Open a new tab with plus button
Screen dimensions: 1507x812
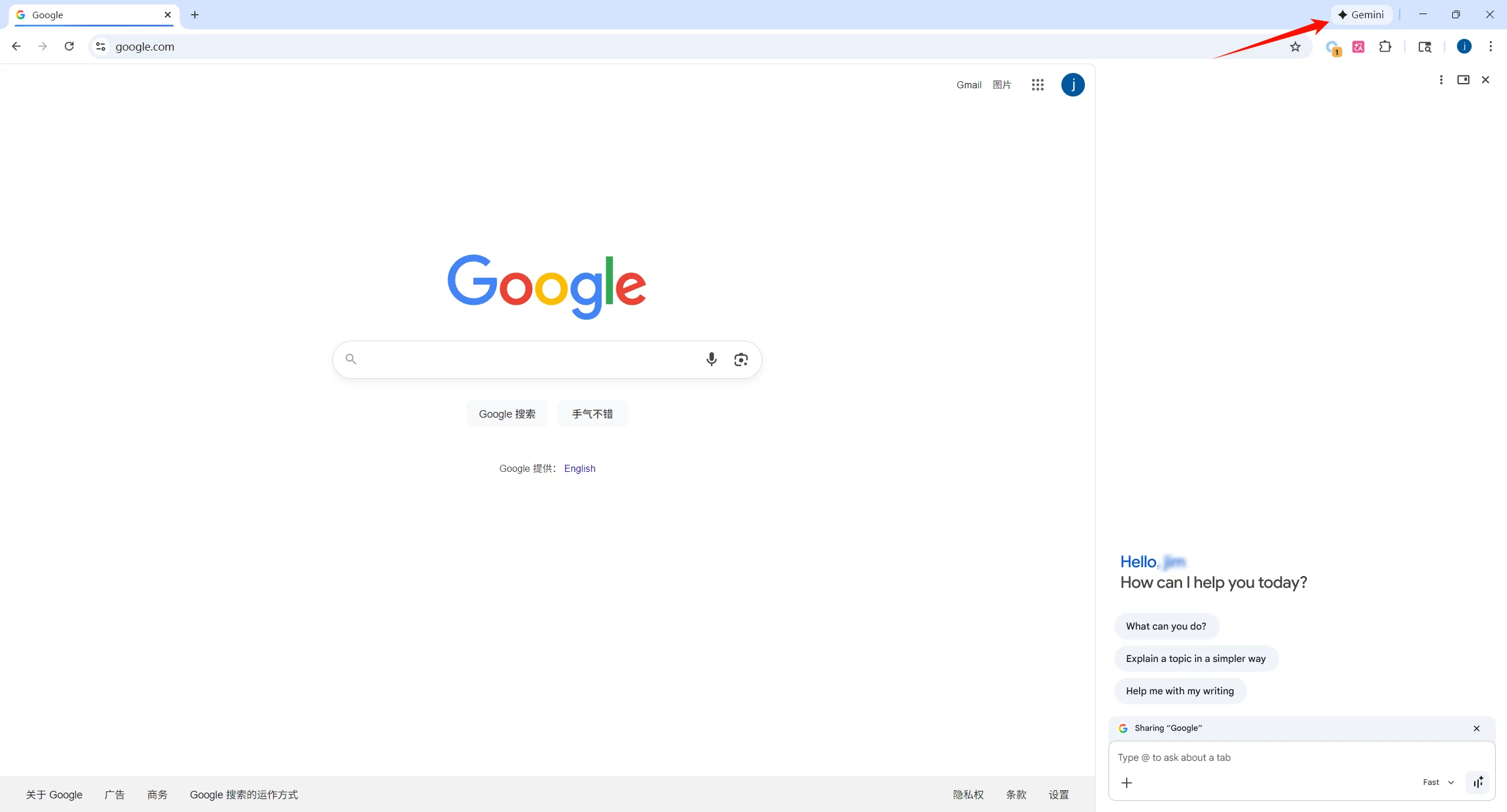(195, 15)
